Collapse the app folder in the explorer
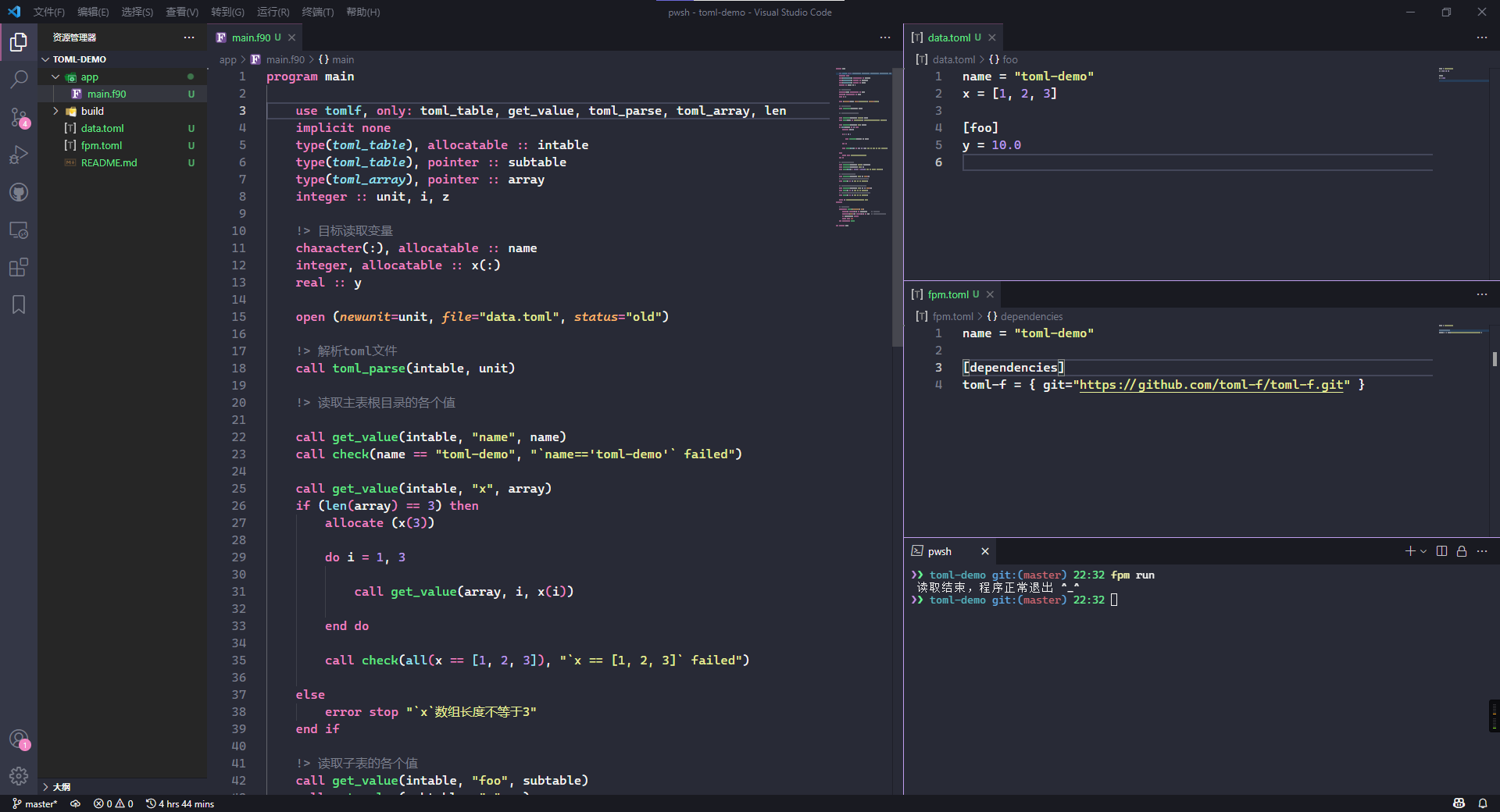The width and height of the screenshot is (1500, 812). pyautogui.click(x=55, y=77)
